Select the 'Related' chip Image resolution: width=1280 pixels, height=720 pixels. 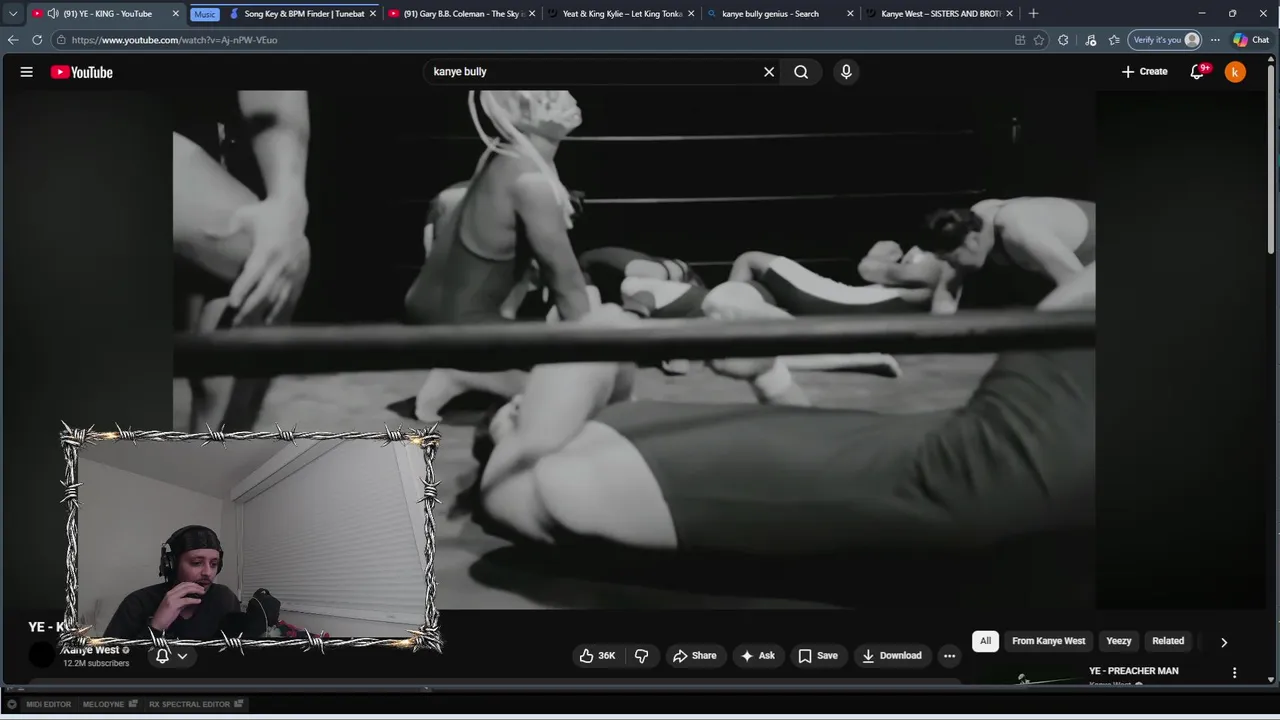tap(1168, 641)
